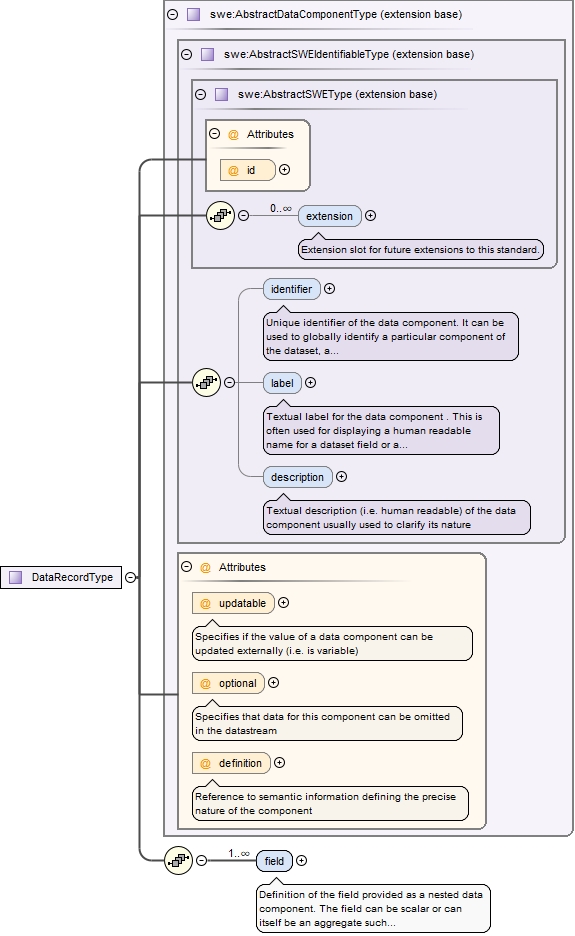Collapse the identifier/label/description sequence
The height and width of the screenshot is (936, 575).
pyautogui.click(x=229, y=383)
